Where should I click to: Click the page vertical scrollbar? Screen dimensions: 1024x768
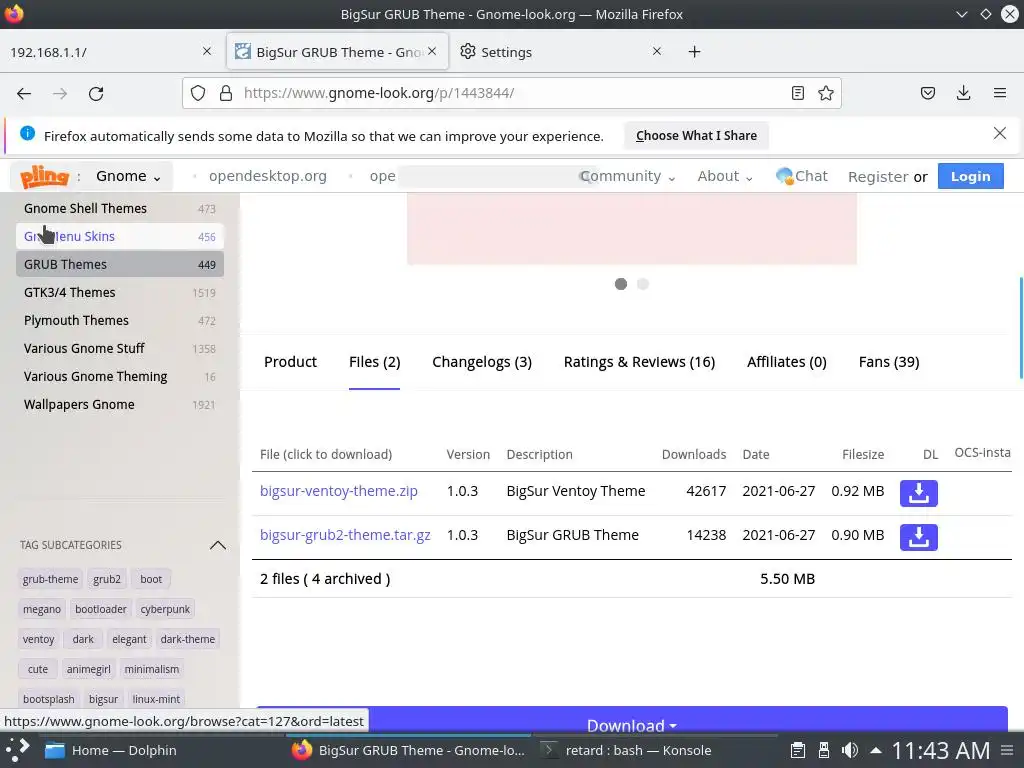point(1021,328)
